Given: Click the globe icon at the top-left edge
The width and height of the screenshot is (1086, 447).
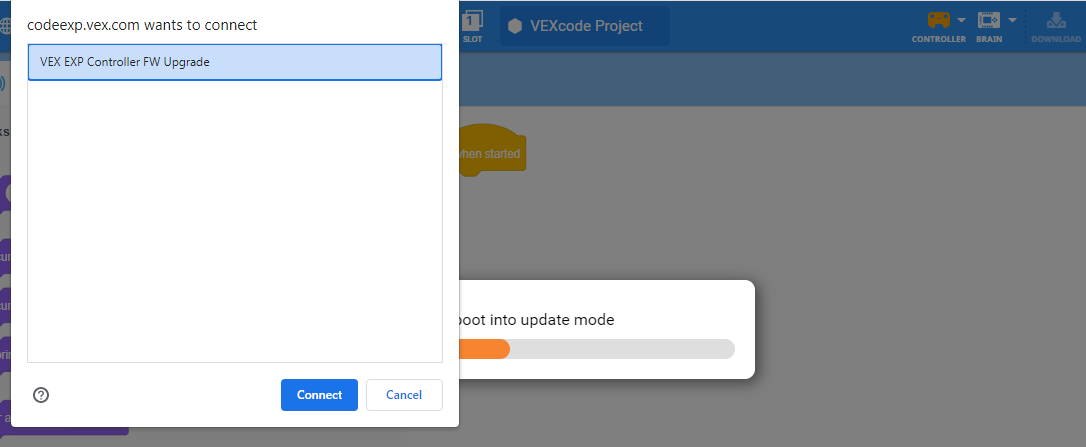Looking at the screenshot, I should (4, 25).
